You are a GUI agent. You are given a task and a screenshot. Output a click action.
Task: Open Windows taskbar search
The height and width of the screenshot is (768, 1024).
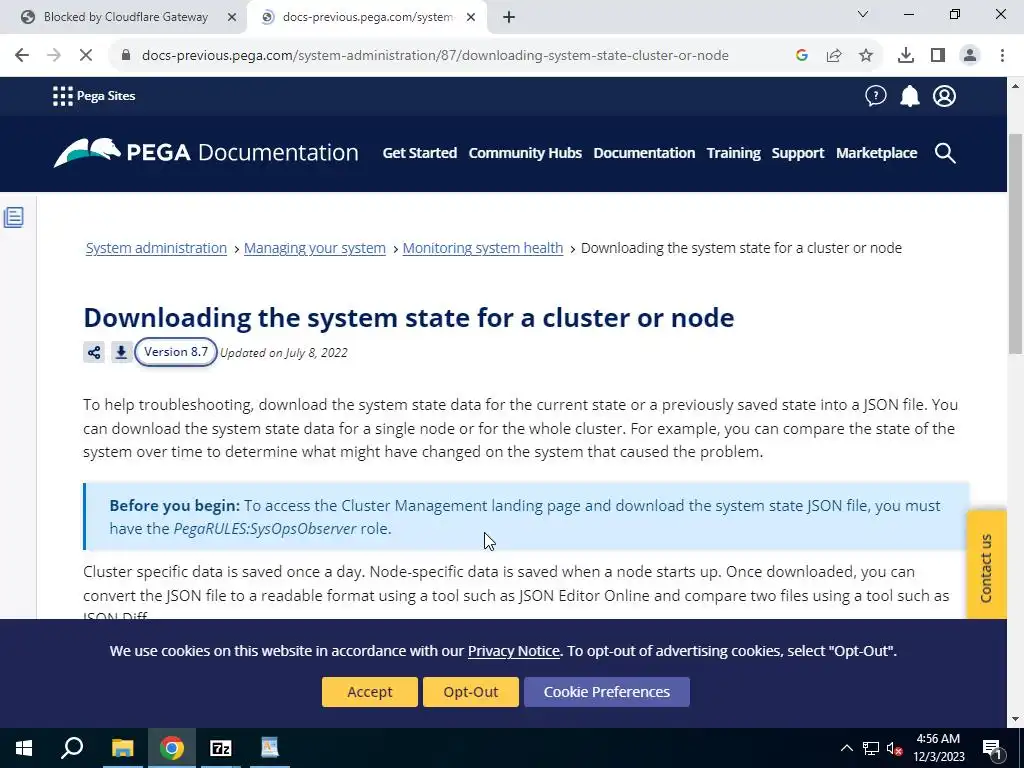[72, 748]
